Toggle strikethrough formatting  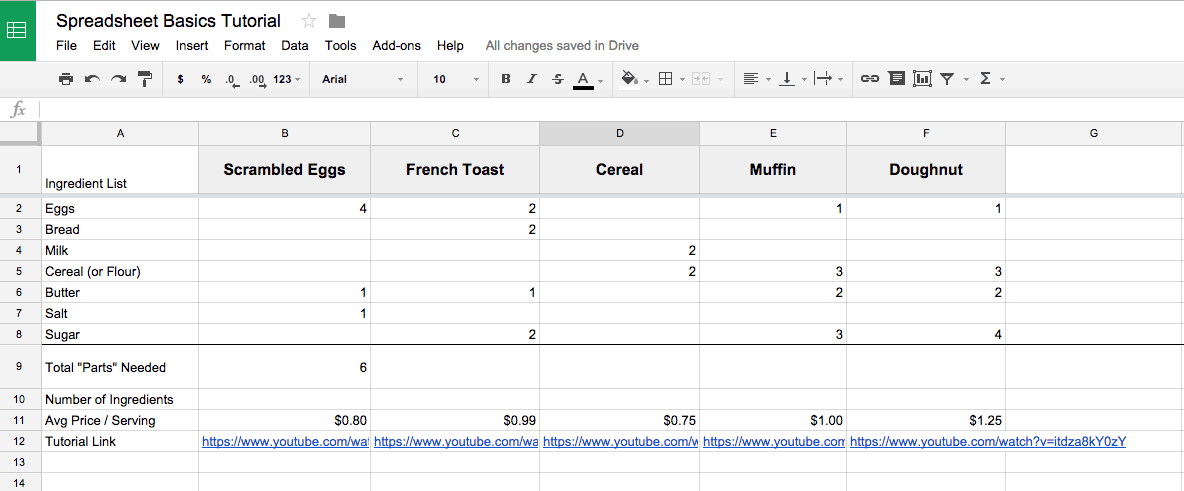[x=557, y=79]
